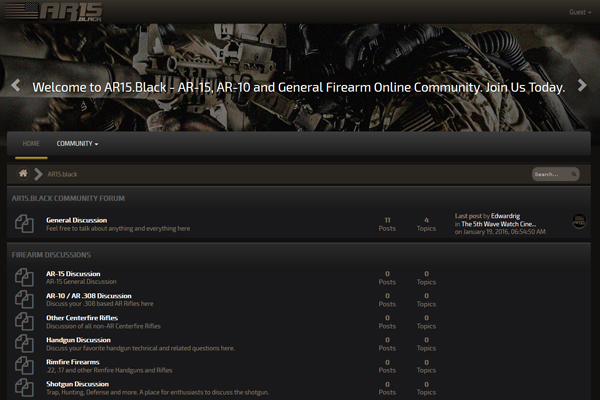Click Edwardrig's avatar beside last post
The width and height of the screenshot is (600, 400).
click(x=579, y=222)
